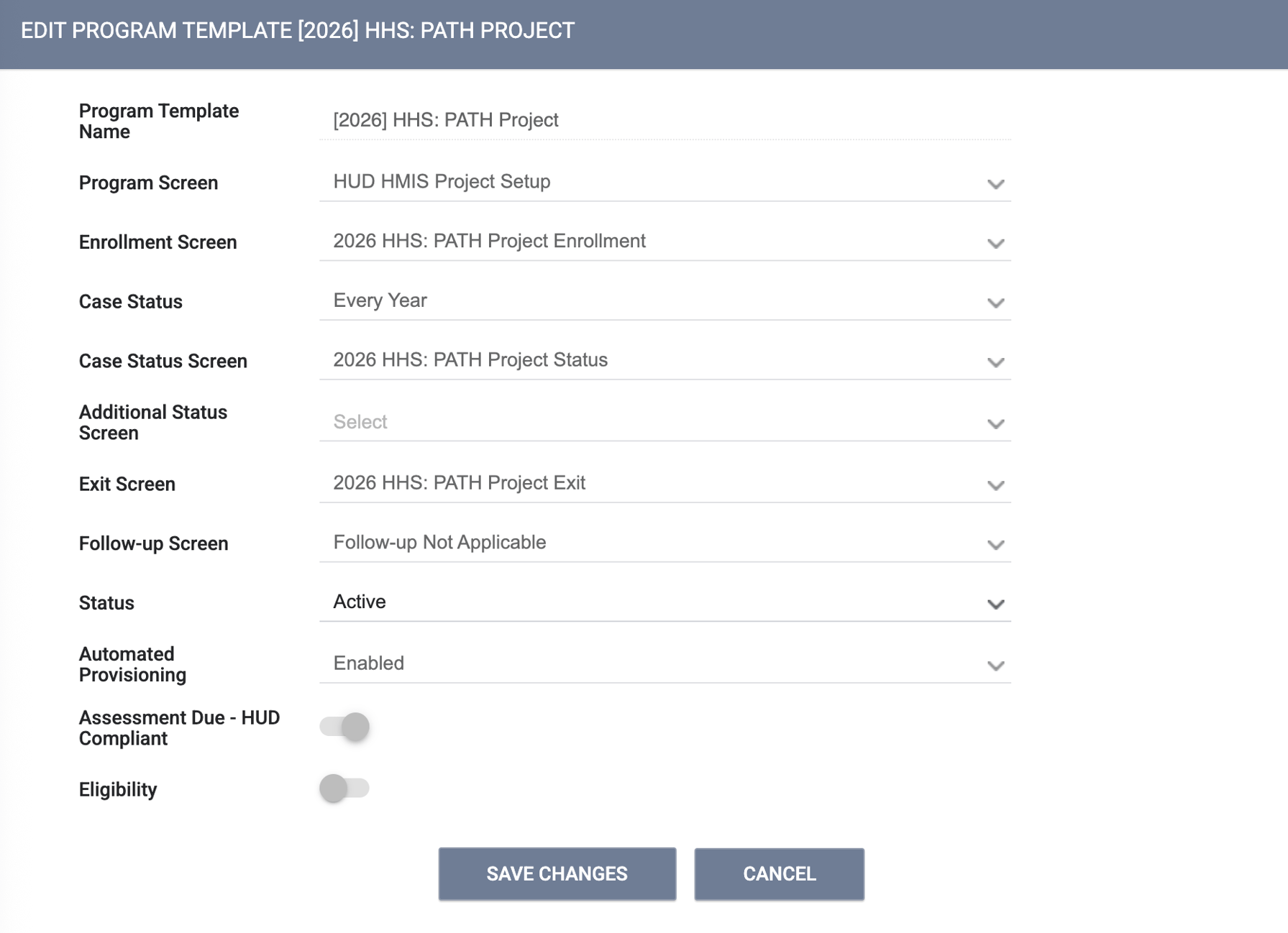Viewport: 1288px width, 933px height.
Task: Toggle Assessment Due - HUD Compliant switch
Action: pos(344,727)
